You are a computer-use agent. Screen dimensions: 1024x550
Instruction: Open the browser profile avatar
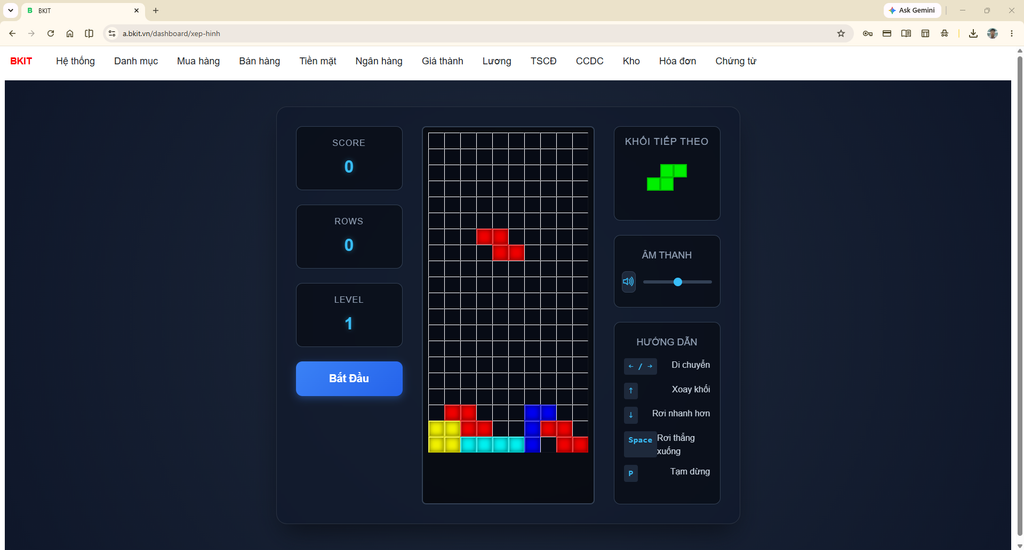[x=993, y=33]
